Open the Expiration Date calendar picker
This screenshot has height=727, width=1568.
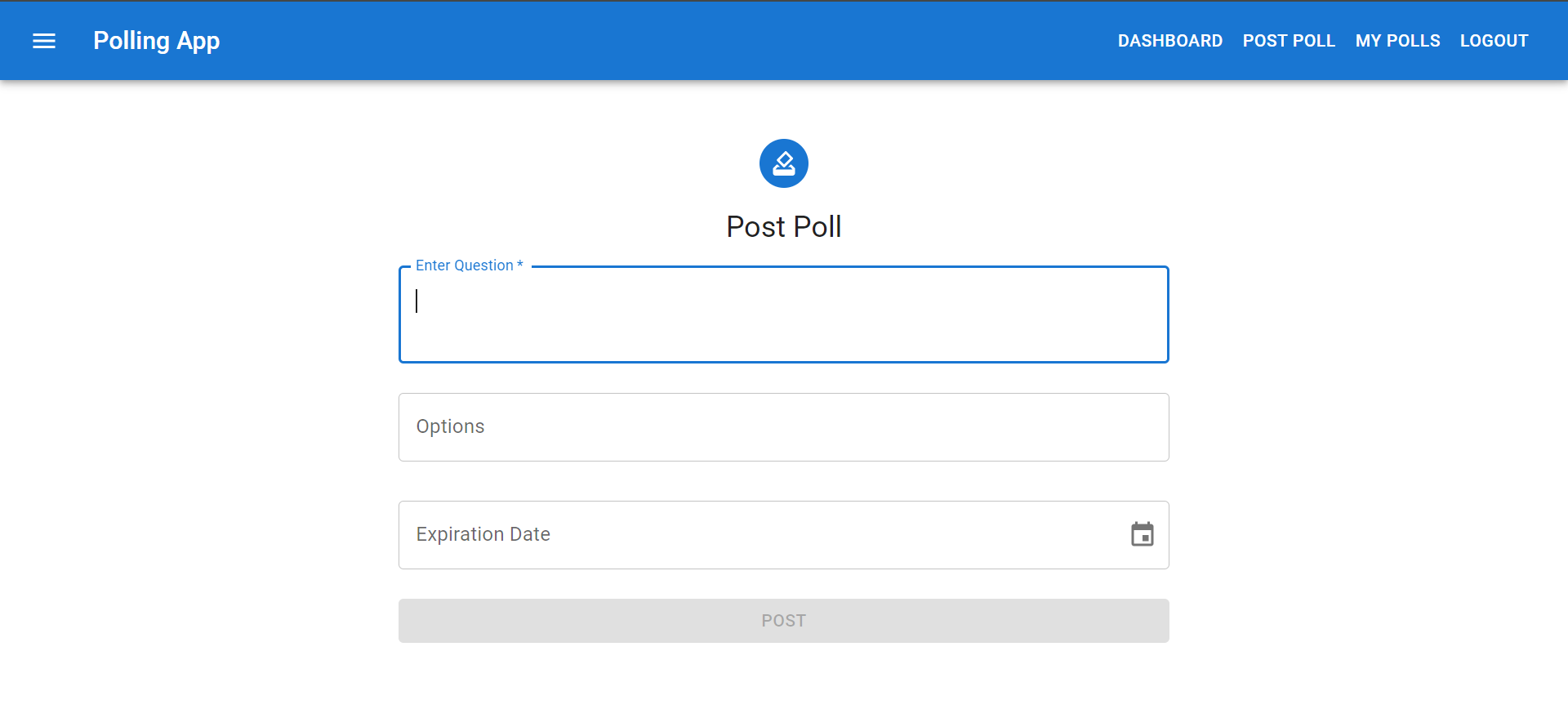pos(1142,534)
